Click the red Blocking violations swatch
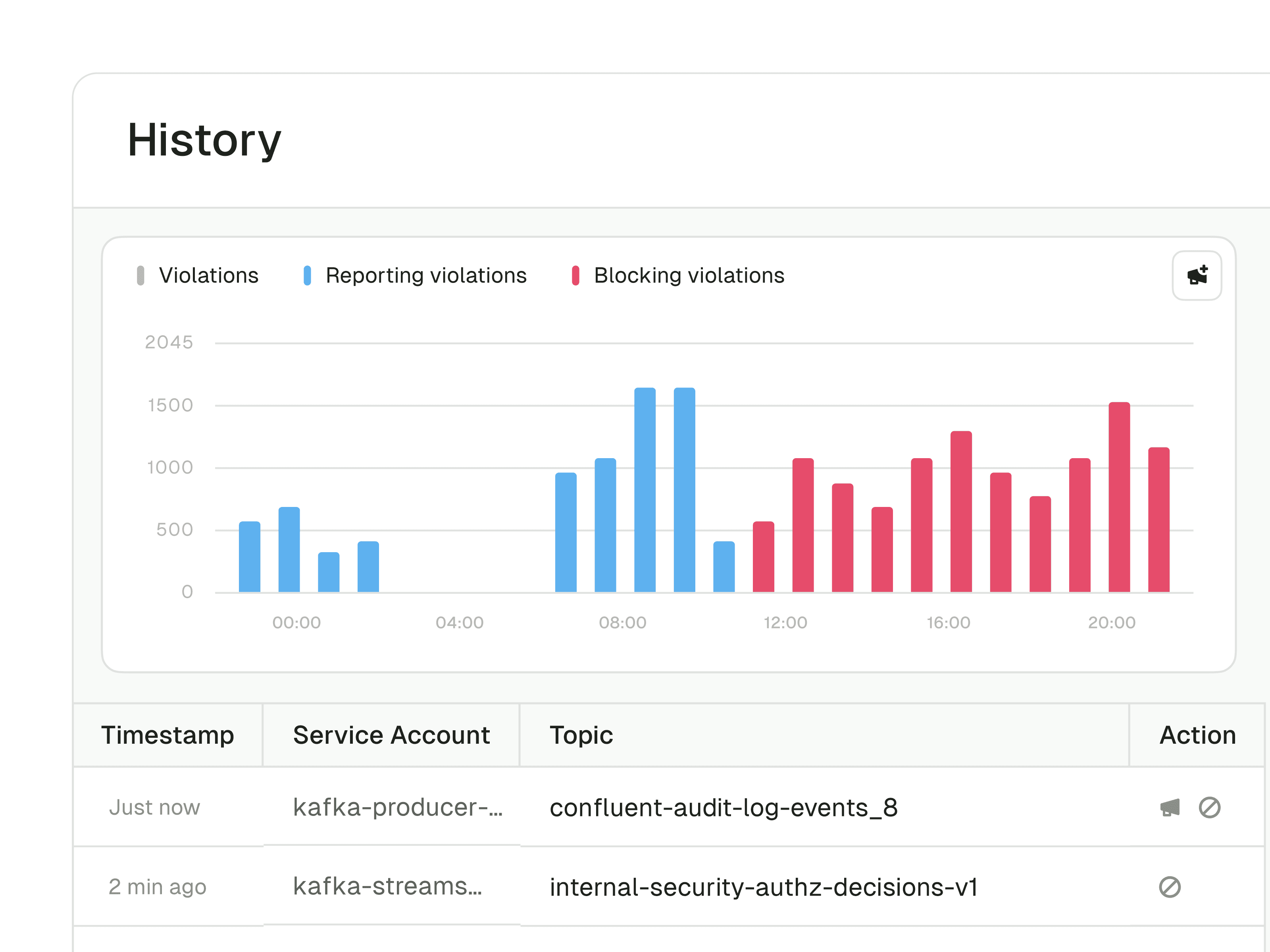Image resolution: width=1270 pixels, height=952 pixels. pos(575,275)
